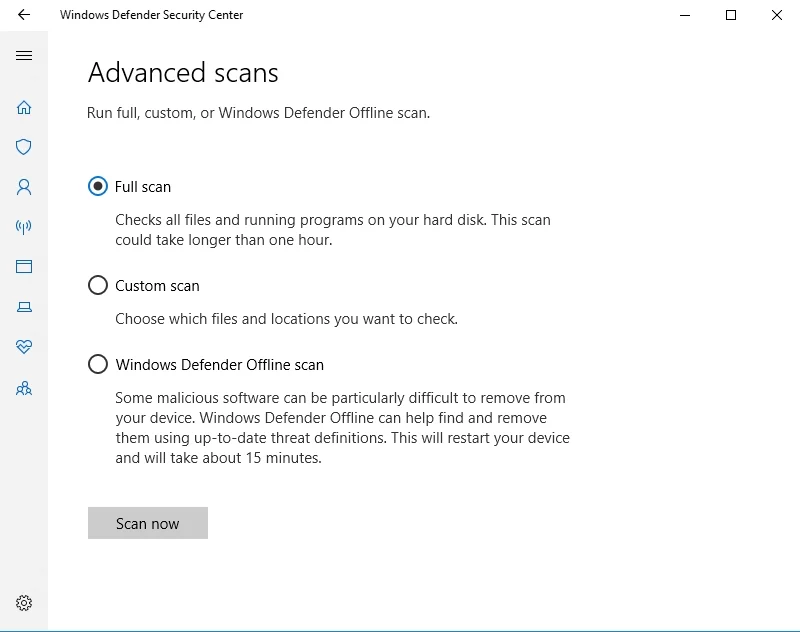This screenshot has height=632, width=800.
Task: Open App & browser control icon
Action: click(x=24, y=267)
